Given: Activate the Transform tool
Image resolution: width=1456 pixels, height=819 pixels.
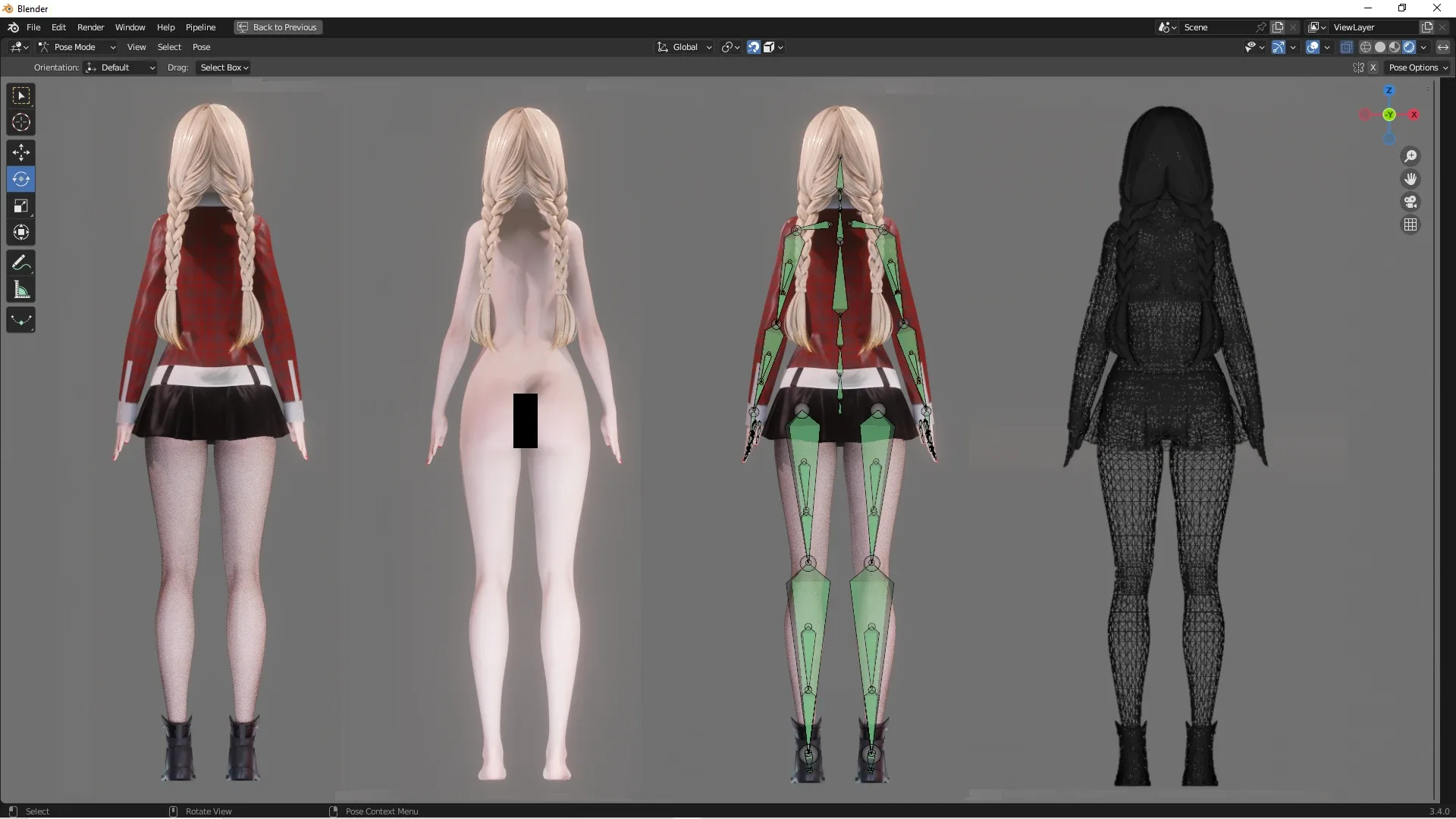Looking at the screenshot, I should [20, 233].
